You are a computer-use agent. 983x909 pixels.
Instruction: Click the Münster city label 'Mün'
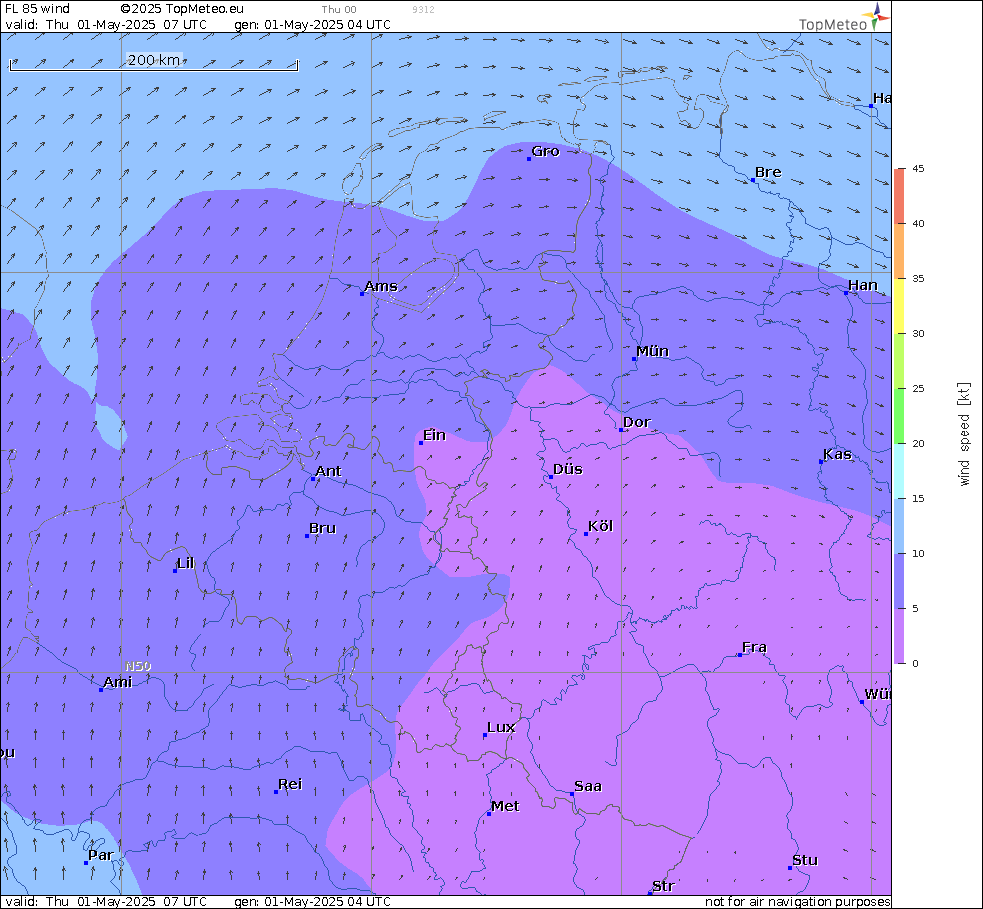point(653,351)
